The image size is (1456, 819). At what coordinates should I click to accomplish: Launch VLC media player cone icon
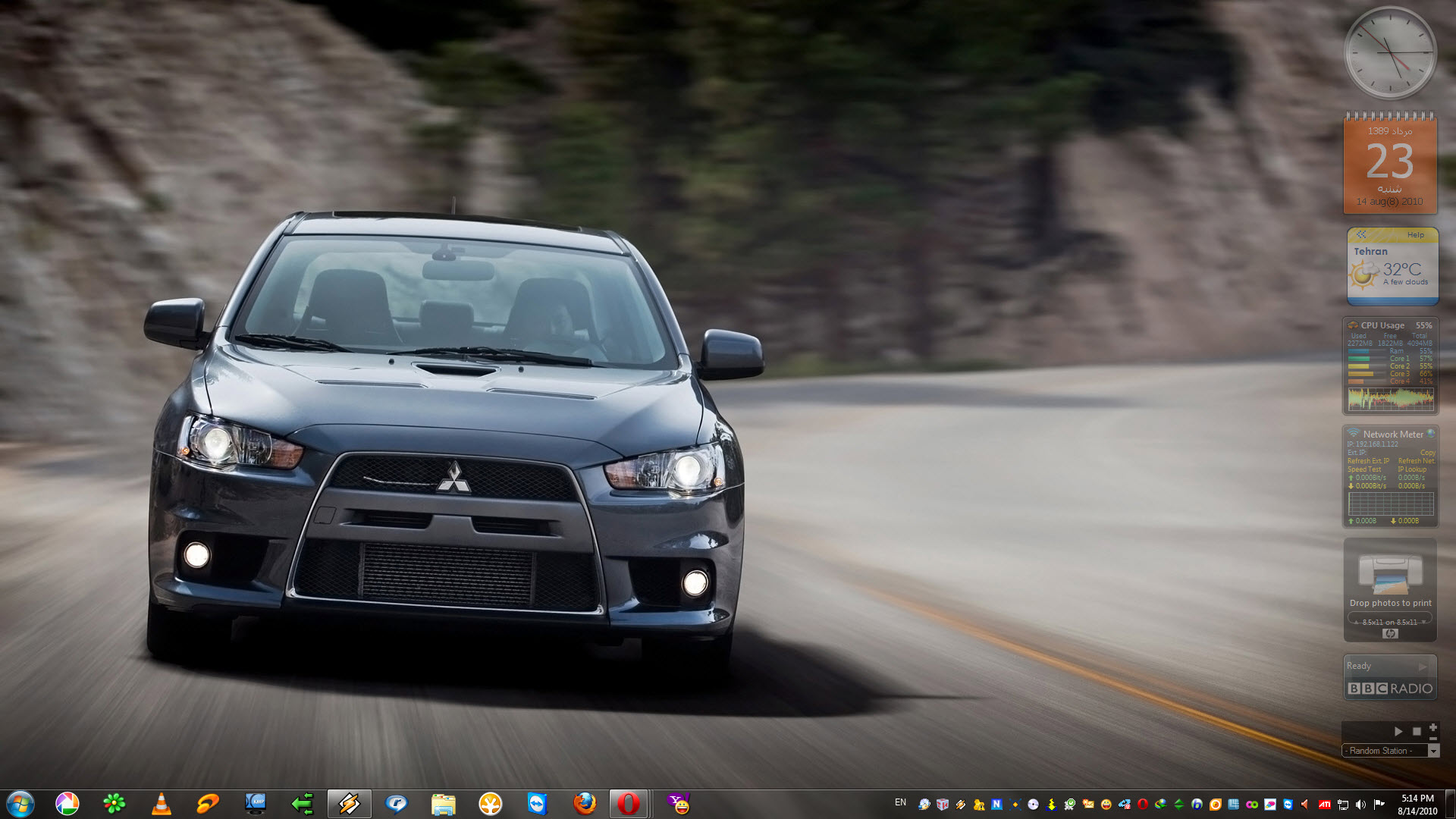tap(162, 804)
